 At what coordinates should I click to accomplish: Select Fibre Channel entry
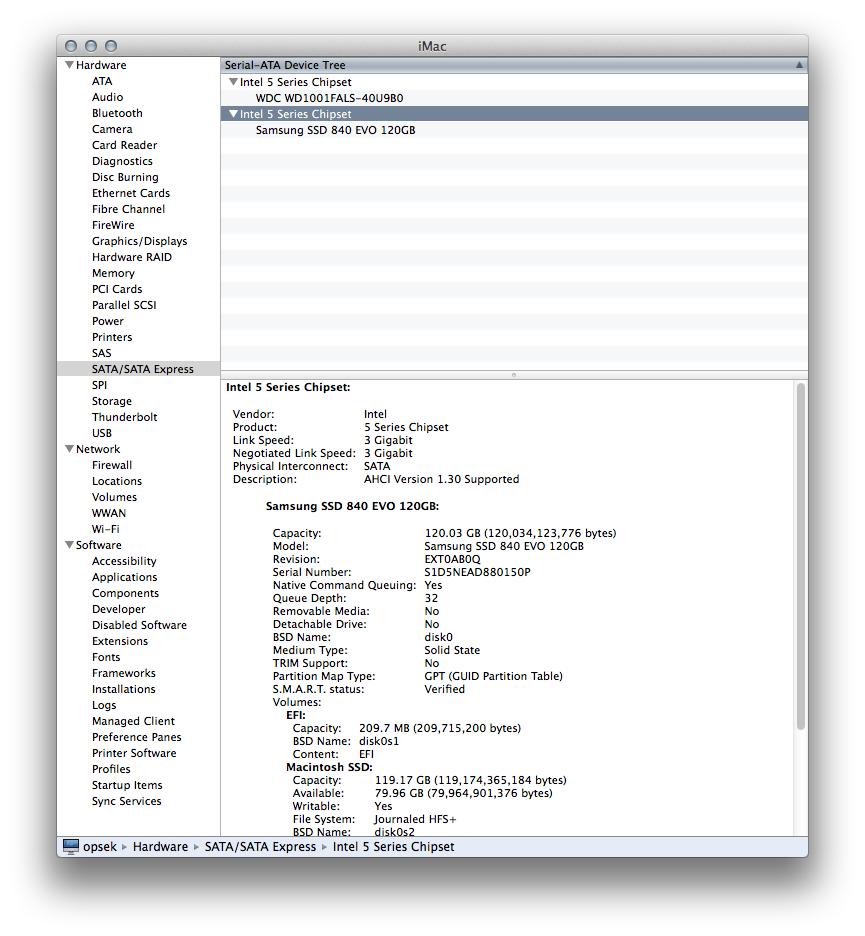pyautogui.click(x=128, y=209)
